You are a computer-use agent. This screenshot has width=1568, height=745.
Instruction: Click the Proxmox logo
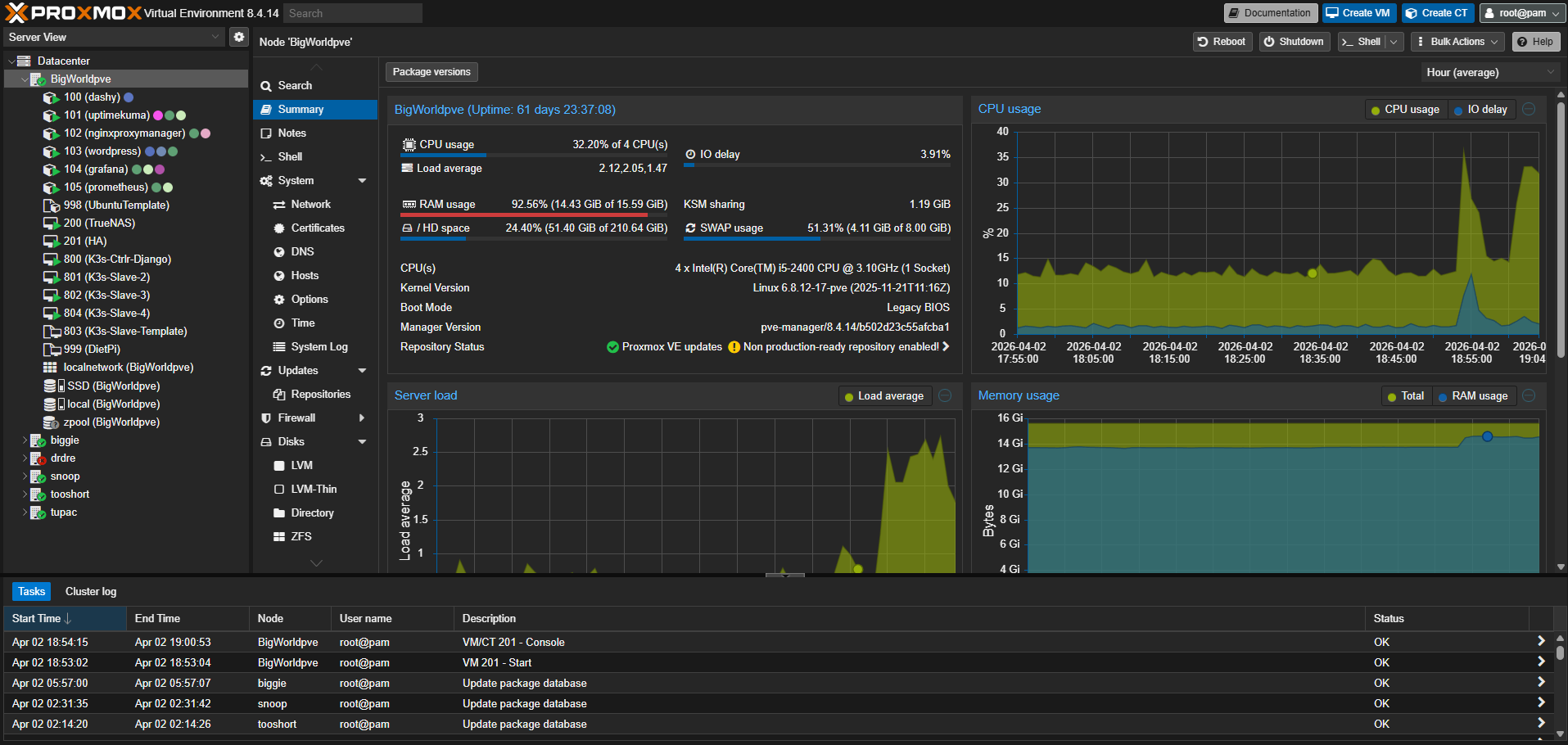(x=74, y=12)
